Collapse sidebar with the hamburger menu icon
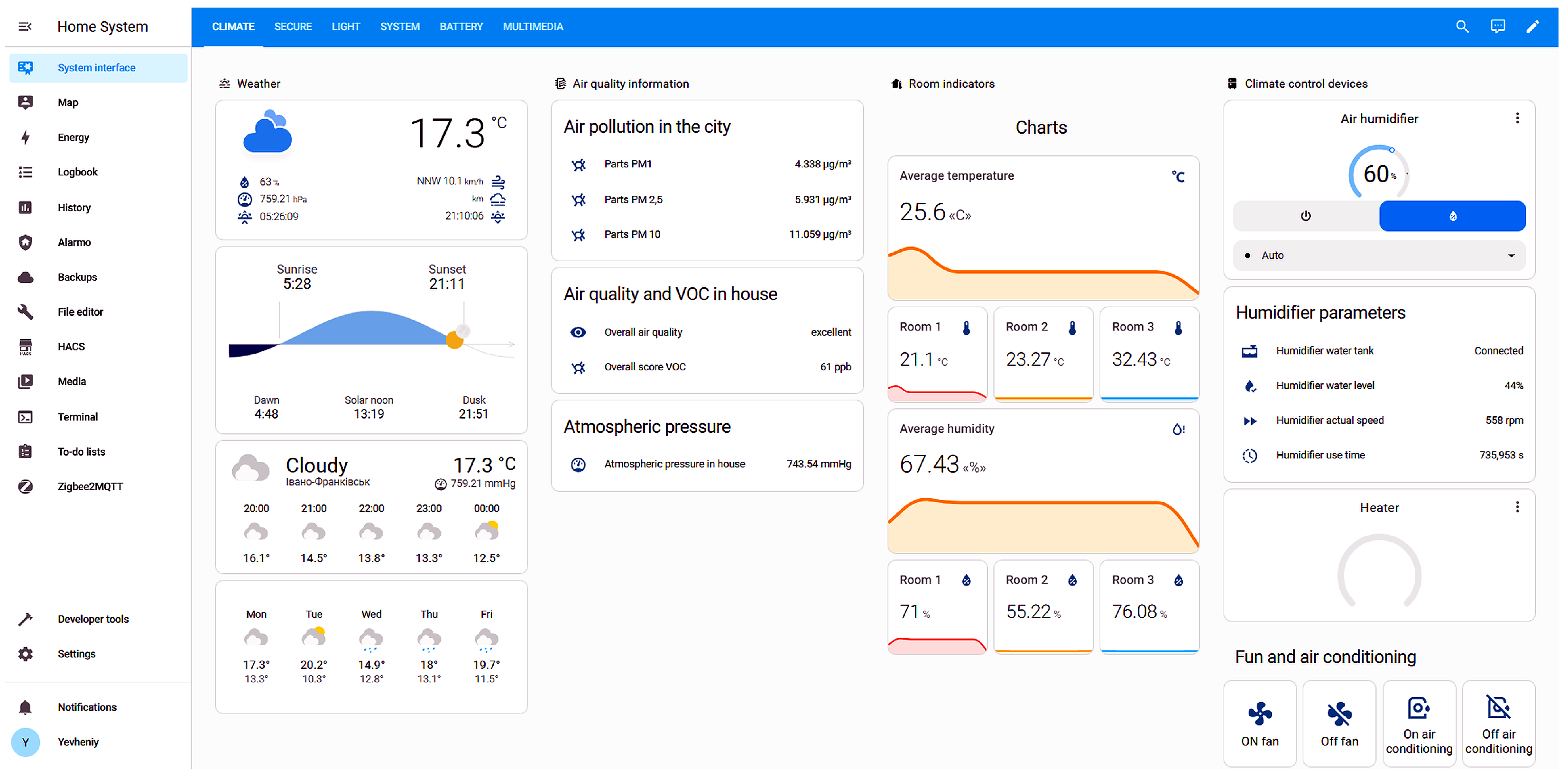Viewport: 1568px width, 778px height. (25, 27)
